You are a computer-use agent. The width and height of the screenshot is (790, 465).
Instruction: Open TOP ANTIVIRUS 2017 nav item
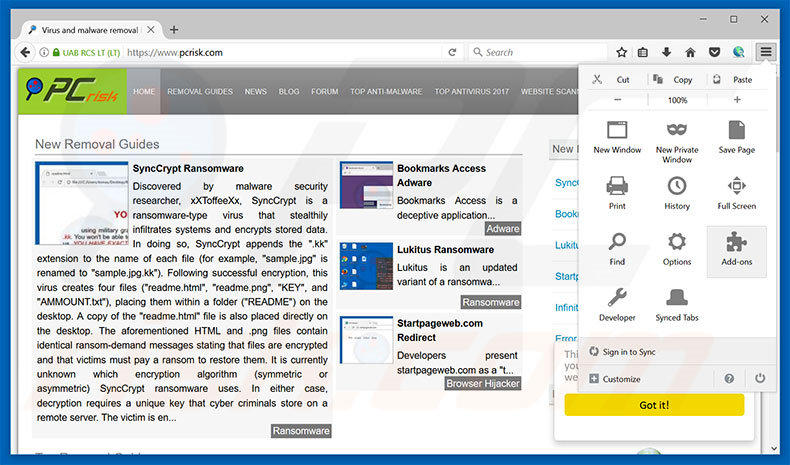[472, 92]
